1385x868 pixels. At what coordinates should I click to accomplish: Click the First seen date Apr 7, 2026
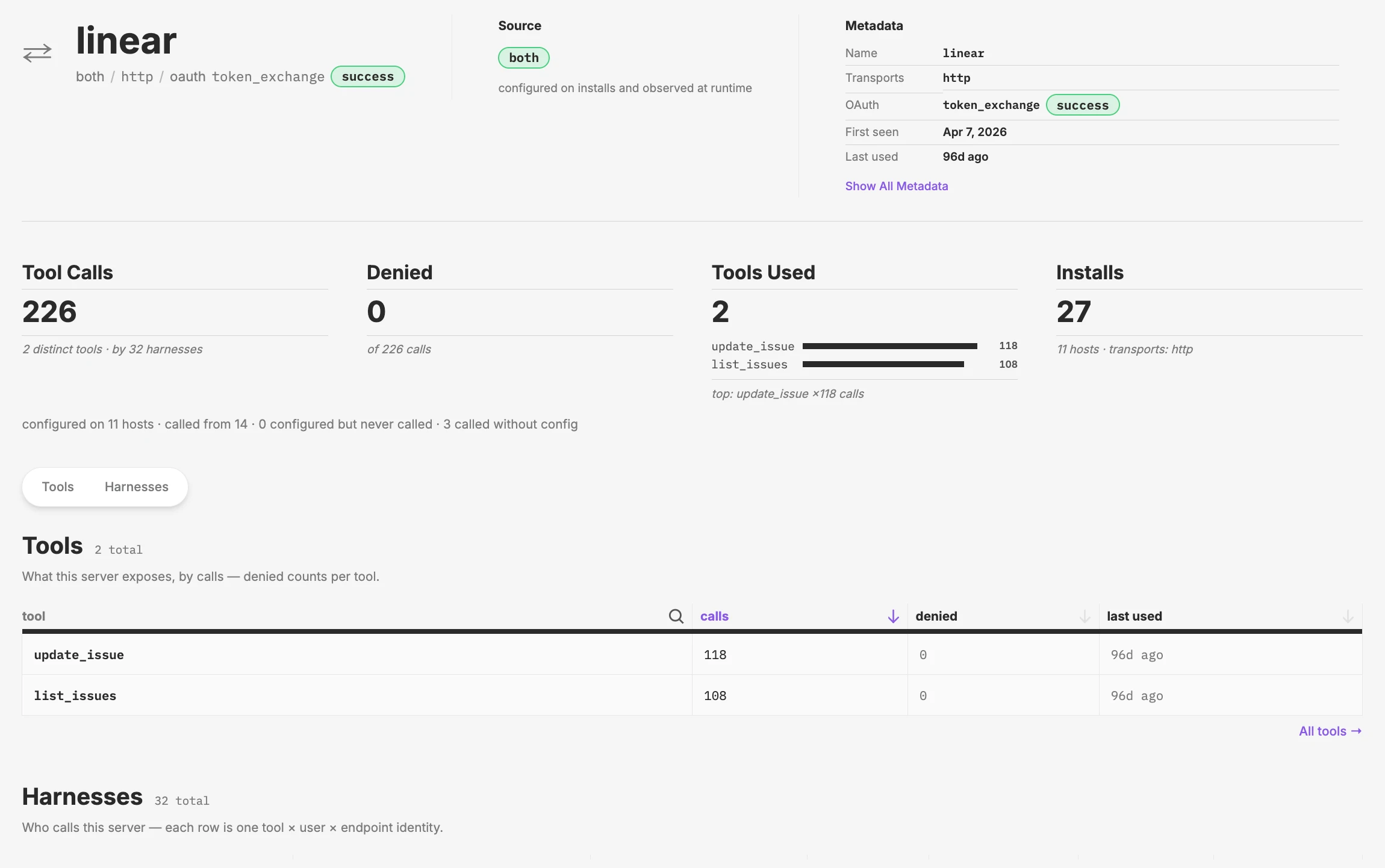pyautogui.click(x=975, y=132)
